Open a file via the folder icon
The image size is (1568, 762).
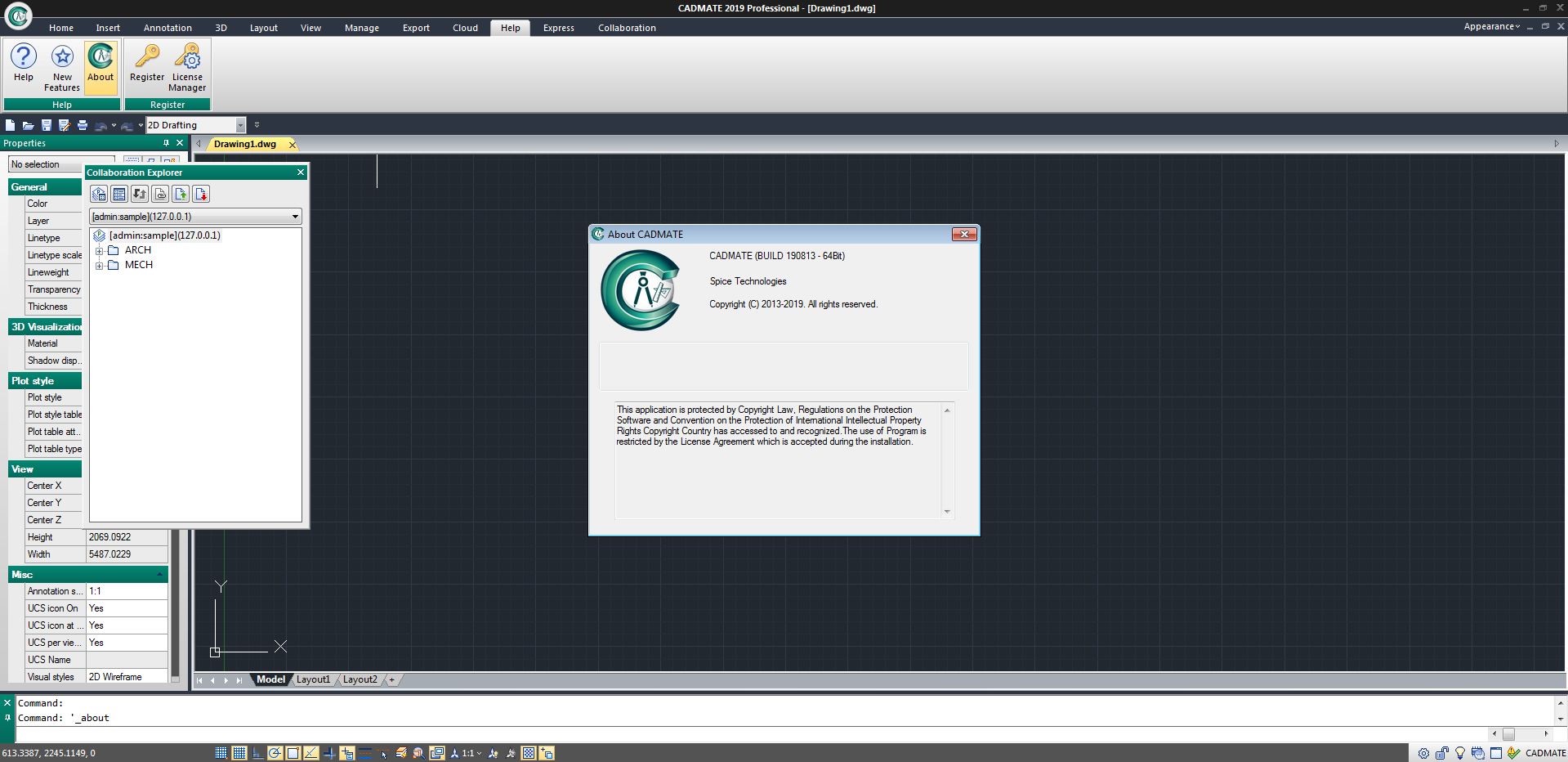(28, 125)
